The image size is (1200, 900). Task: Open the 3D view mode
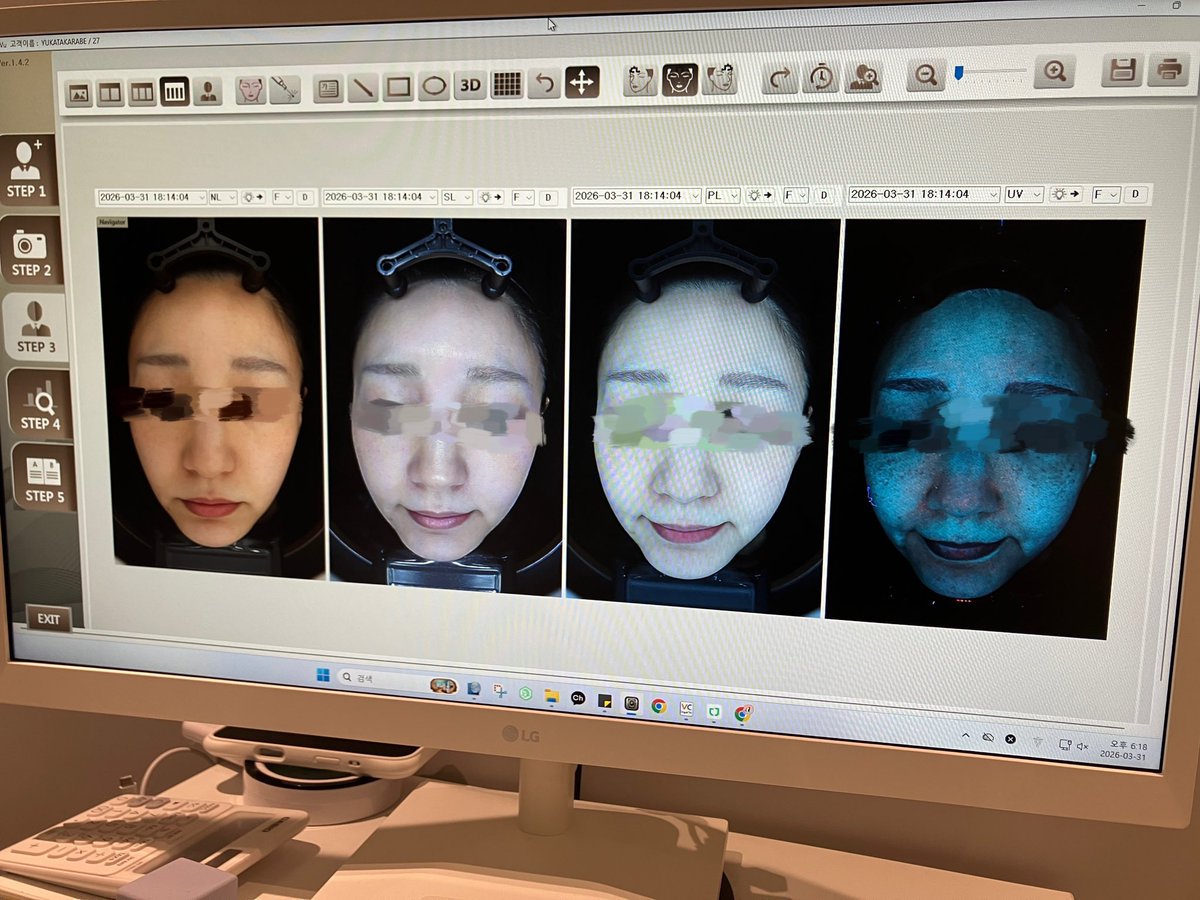coord(470,85)
